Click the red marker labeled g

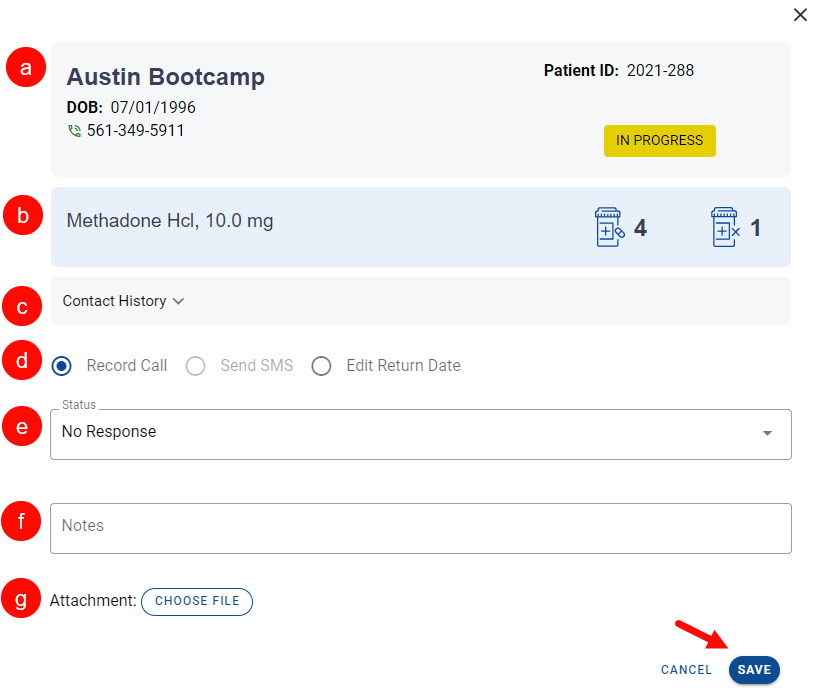point(23,598)
